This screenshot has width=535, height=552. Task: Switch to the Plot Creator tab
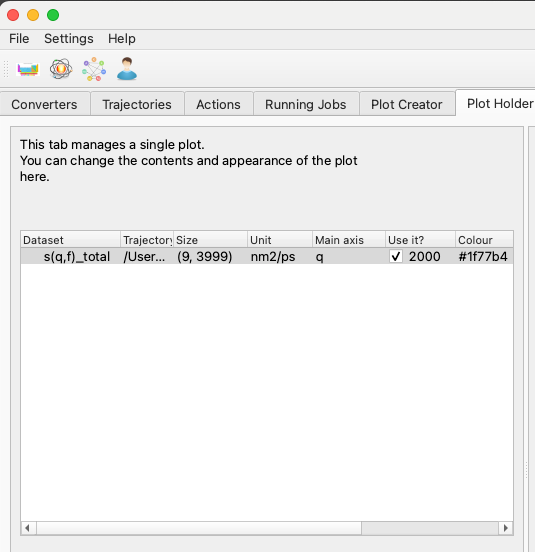pos(407,104)
